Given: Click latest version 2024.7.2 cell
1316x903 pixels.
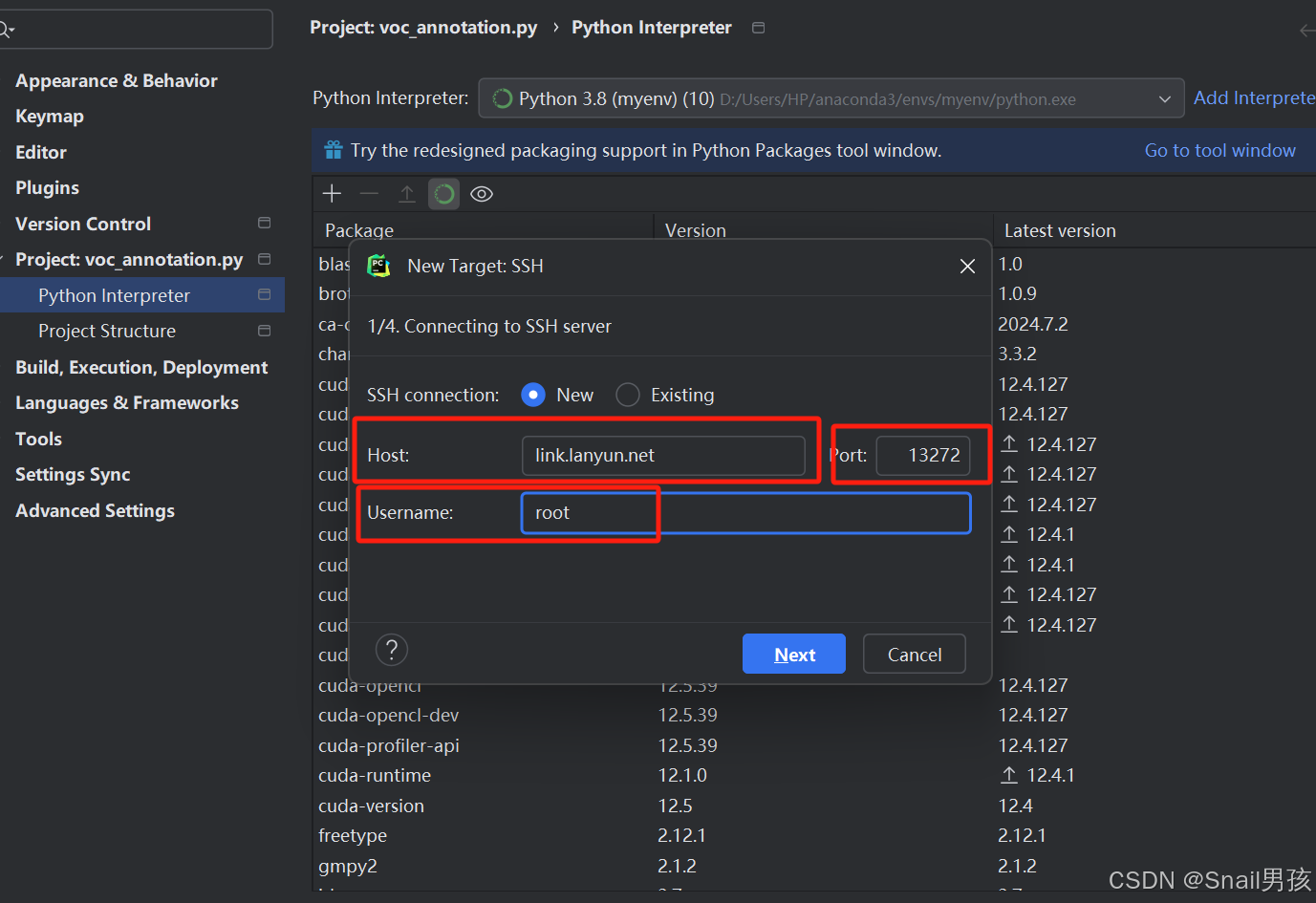Looking at the screenshot, I should (x=1033, y=324).
